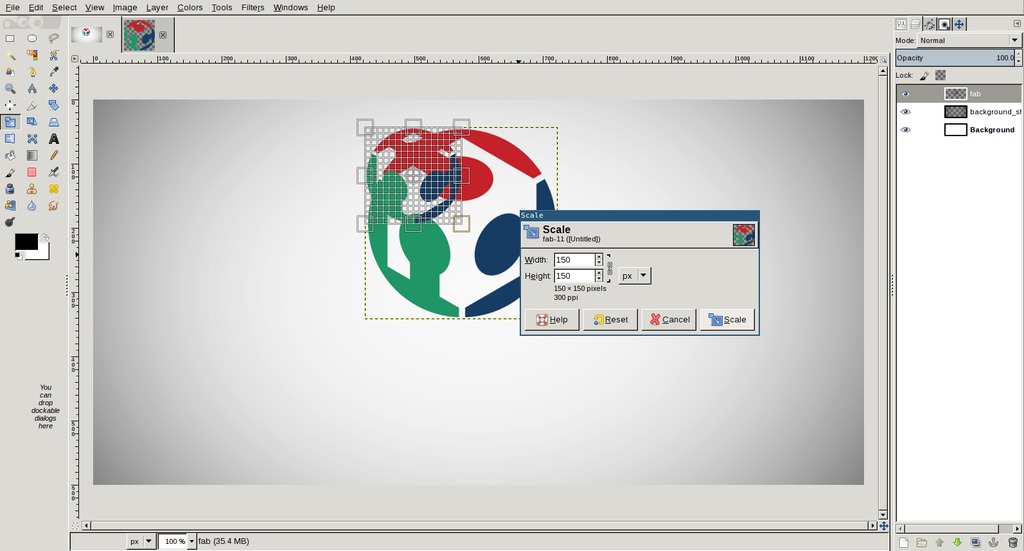Select the Heal tool
The image size is (1024, 551).
(x=54, y=189)
